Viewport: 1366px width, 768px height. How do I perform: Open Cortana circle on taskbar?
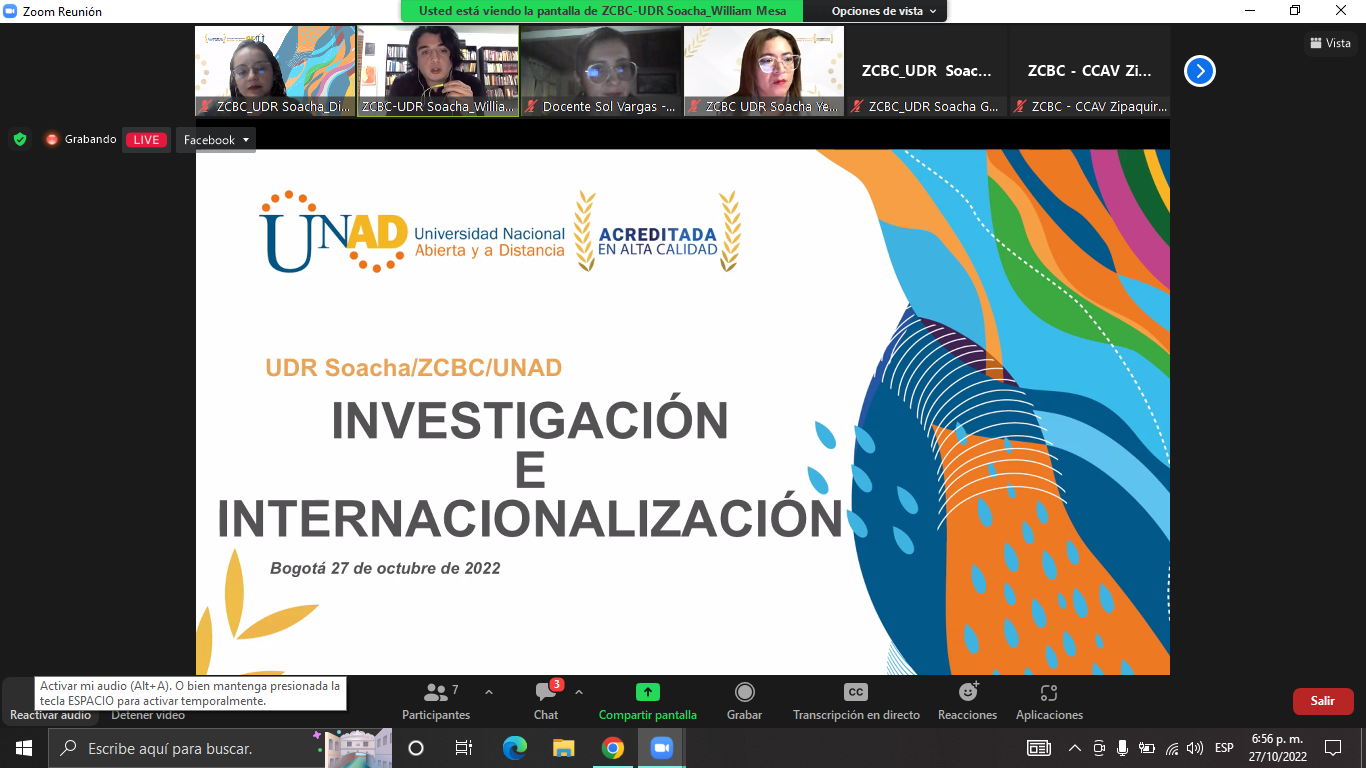(x=416, y=748)
